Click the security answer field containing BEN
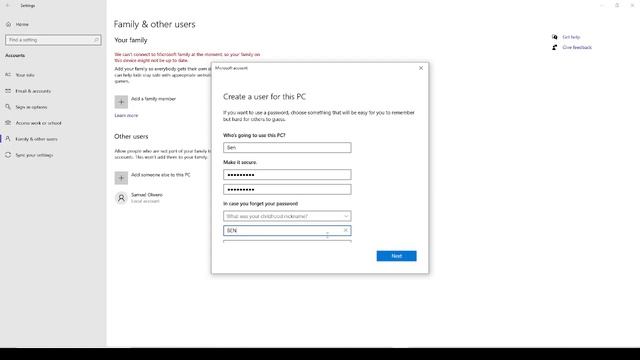 click(x=287, y=231)
